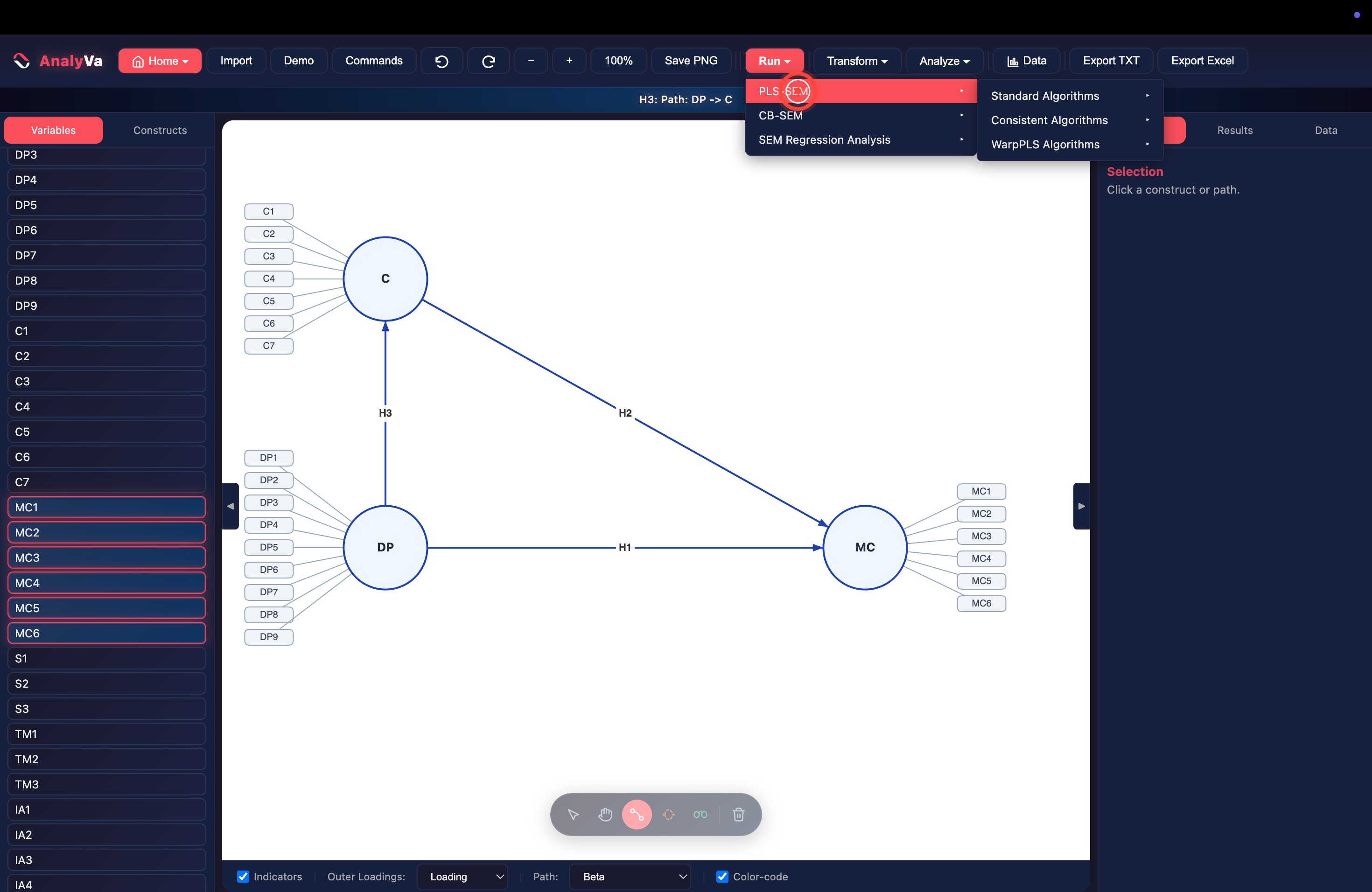The height and width of the screenshot is (892, 1372).
Task: Select the pointer tool in canvas toolbar
Action: click(573, 814)
